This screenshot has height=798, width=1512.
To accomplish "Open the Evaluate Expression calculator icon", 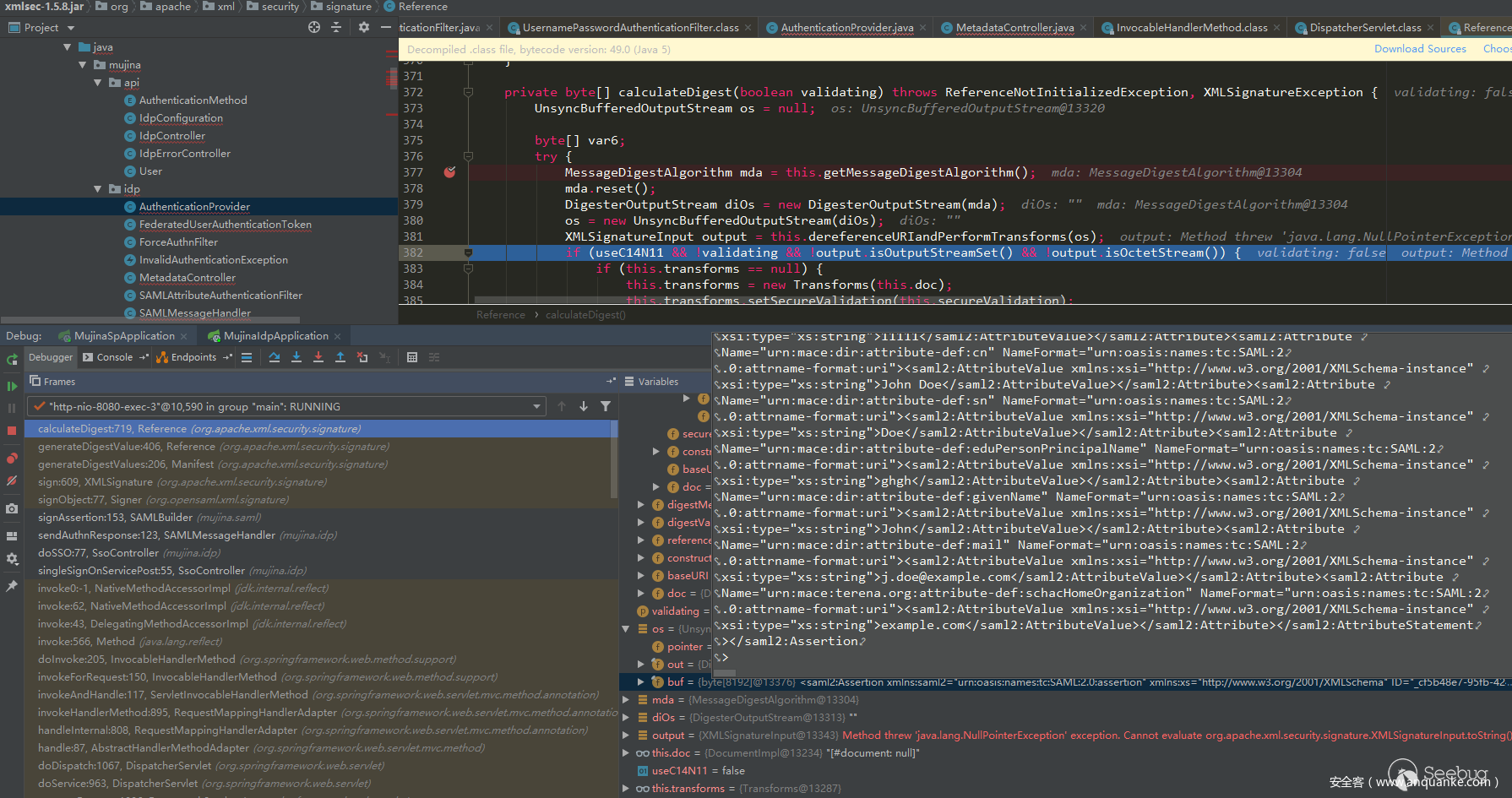I will click(x=412, y=357).
